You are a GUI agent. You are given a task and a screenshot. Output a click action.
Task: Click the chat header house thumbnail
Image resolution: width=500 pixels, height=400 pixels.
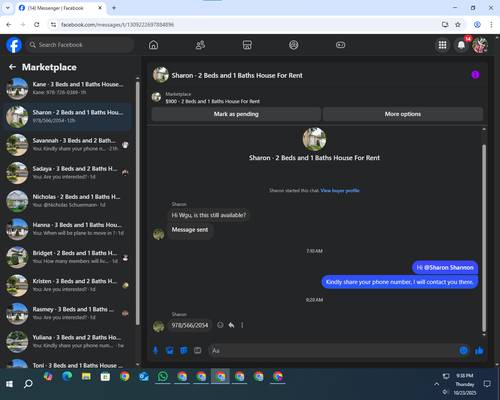[x=161, y=75]
